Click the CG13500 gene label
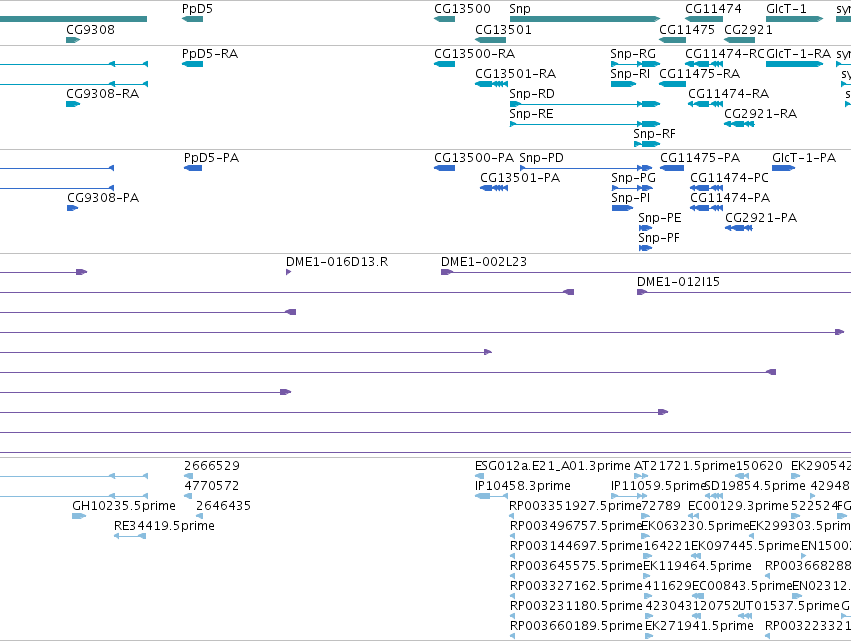Screen dimensions: 851x641 [462, 9]
